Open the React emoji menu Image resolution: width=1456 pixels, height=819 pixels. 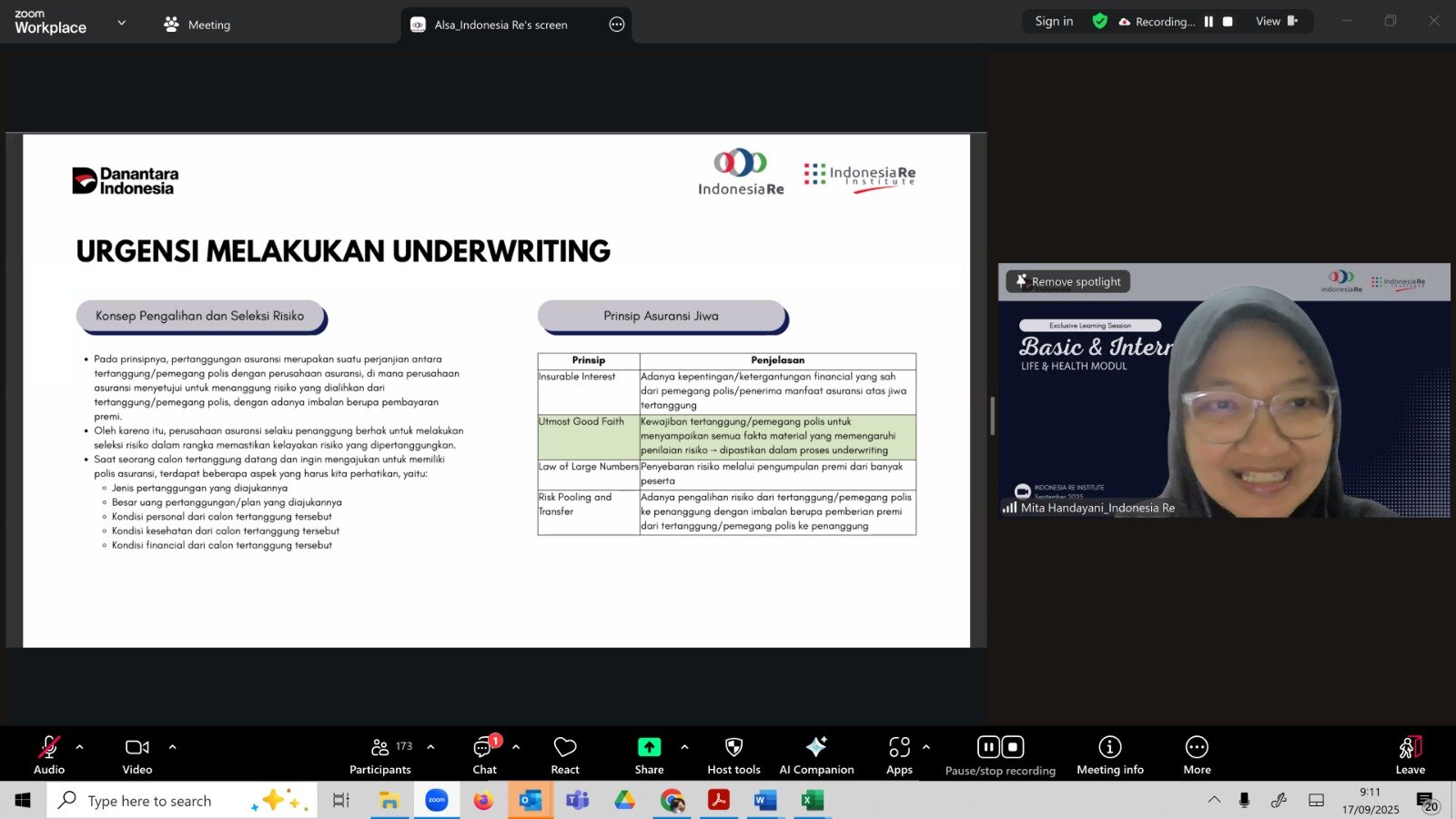(565, 755)
